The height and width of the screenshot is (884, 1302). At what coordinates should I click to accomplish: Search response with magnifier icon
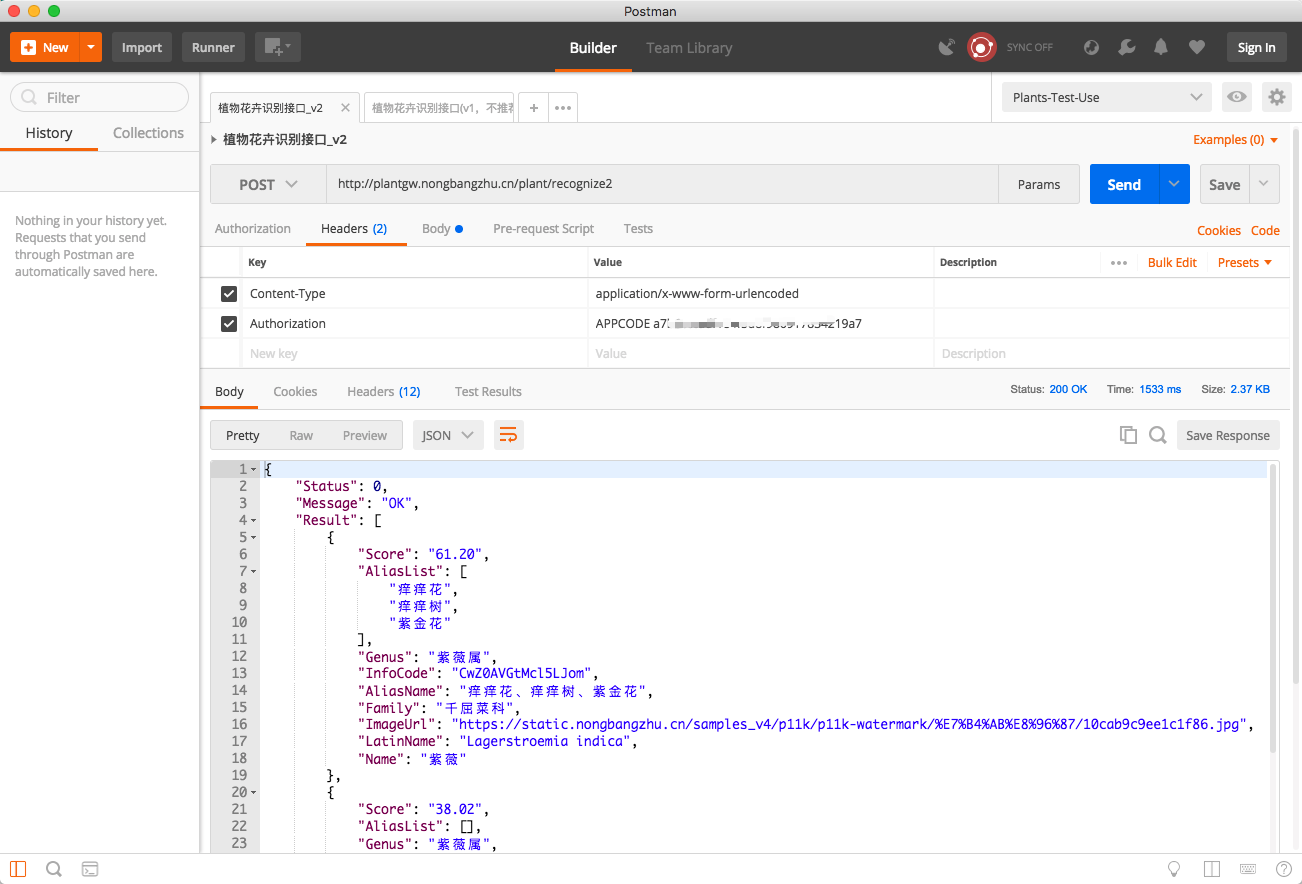1158,435
